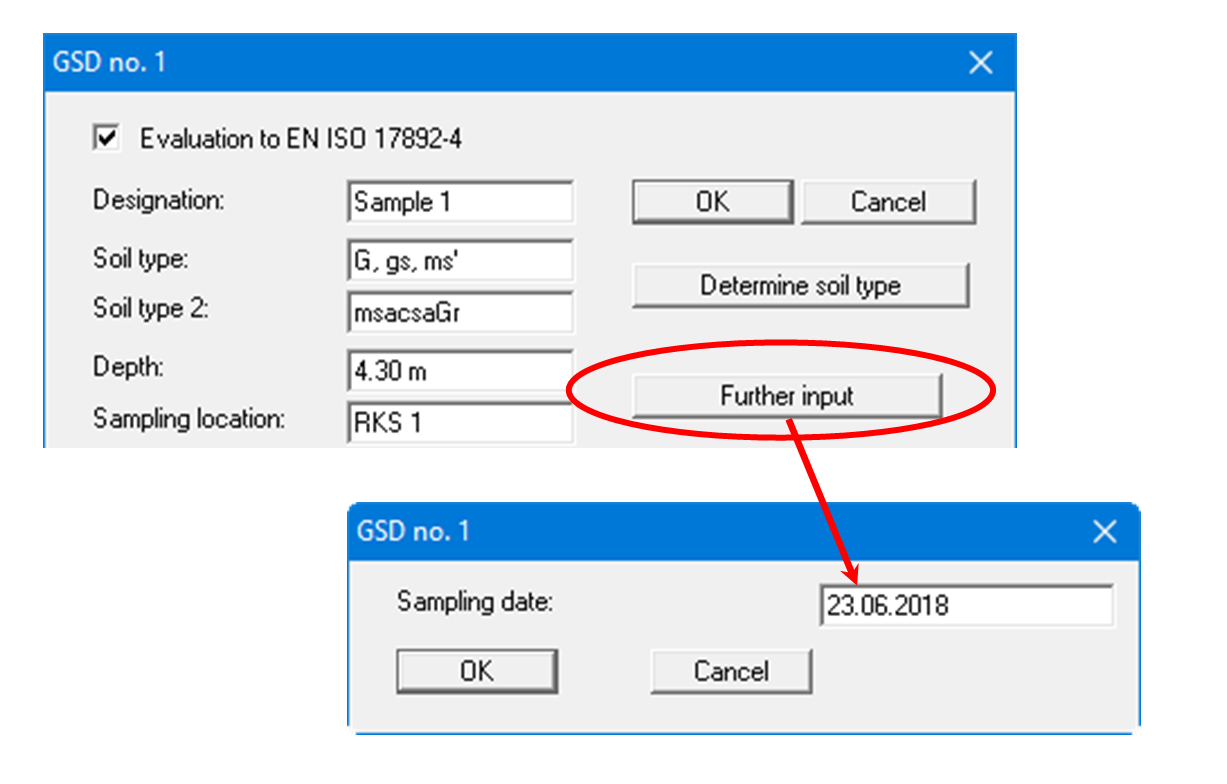Click the Sampling date: text label
This screenshot has width=1227, height=784.
[x=475, y=602]
